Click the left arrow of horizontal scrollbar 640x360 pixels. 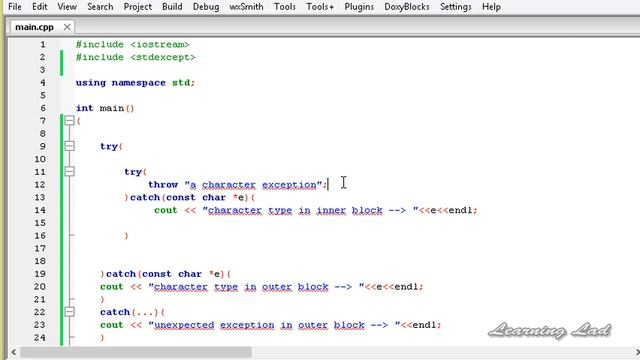(x=13, y=352)
